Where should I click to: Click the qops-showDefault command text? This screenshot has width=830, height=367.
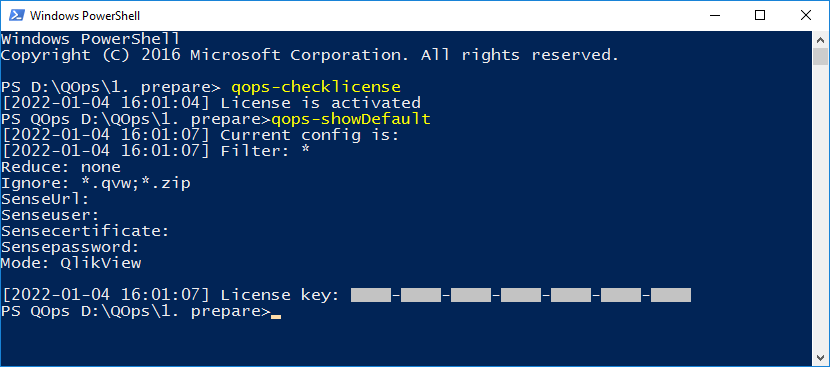point(350,119)
